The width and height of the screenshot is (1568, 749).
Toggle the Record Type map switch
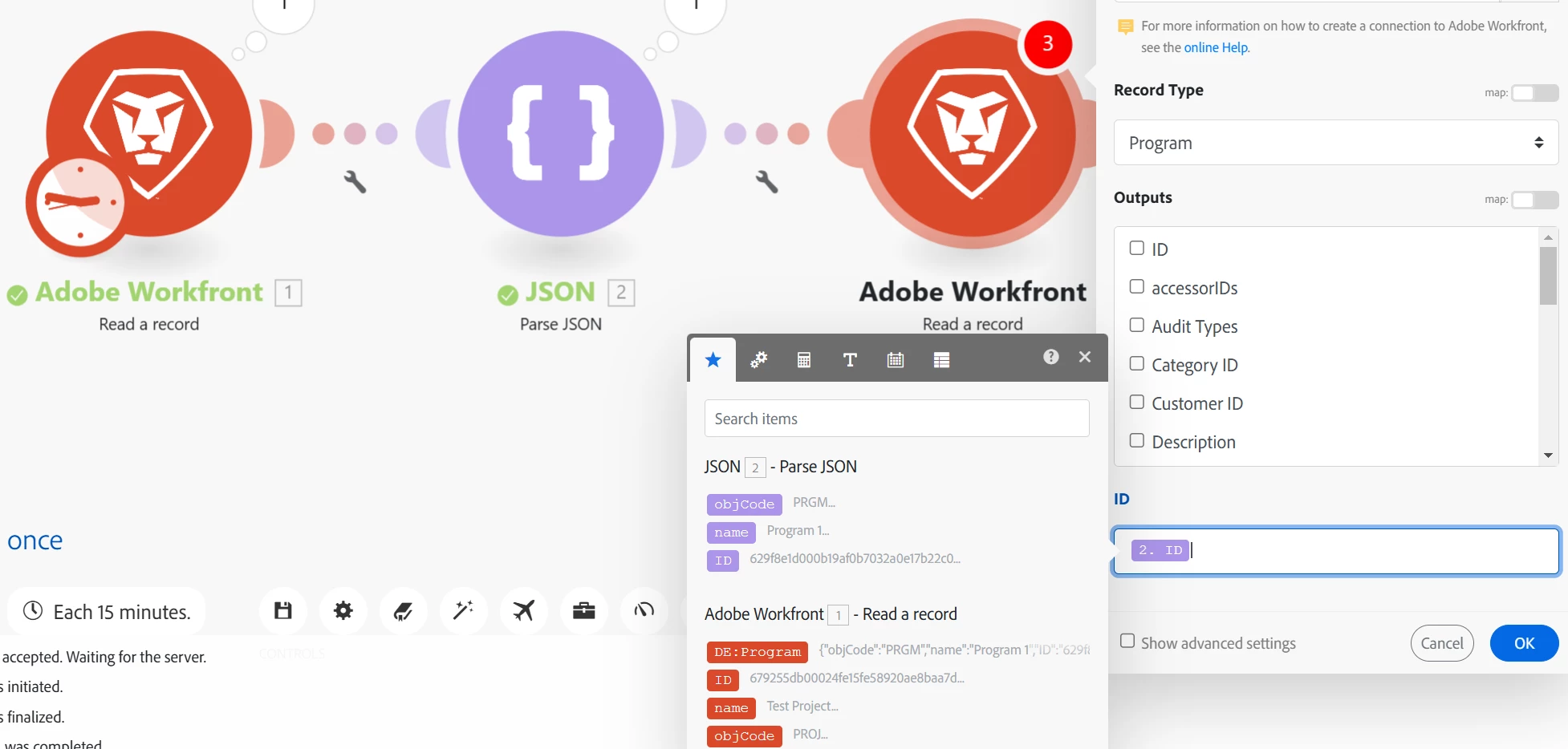coord(1534,92)
